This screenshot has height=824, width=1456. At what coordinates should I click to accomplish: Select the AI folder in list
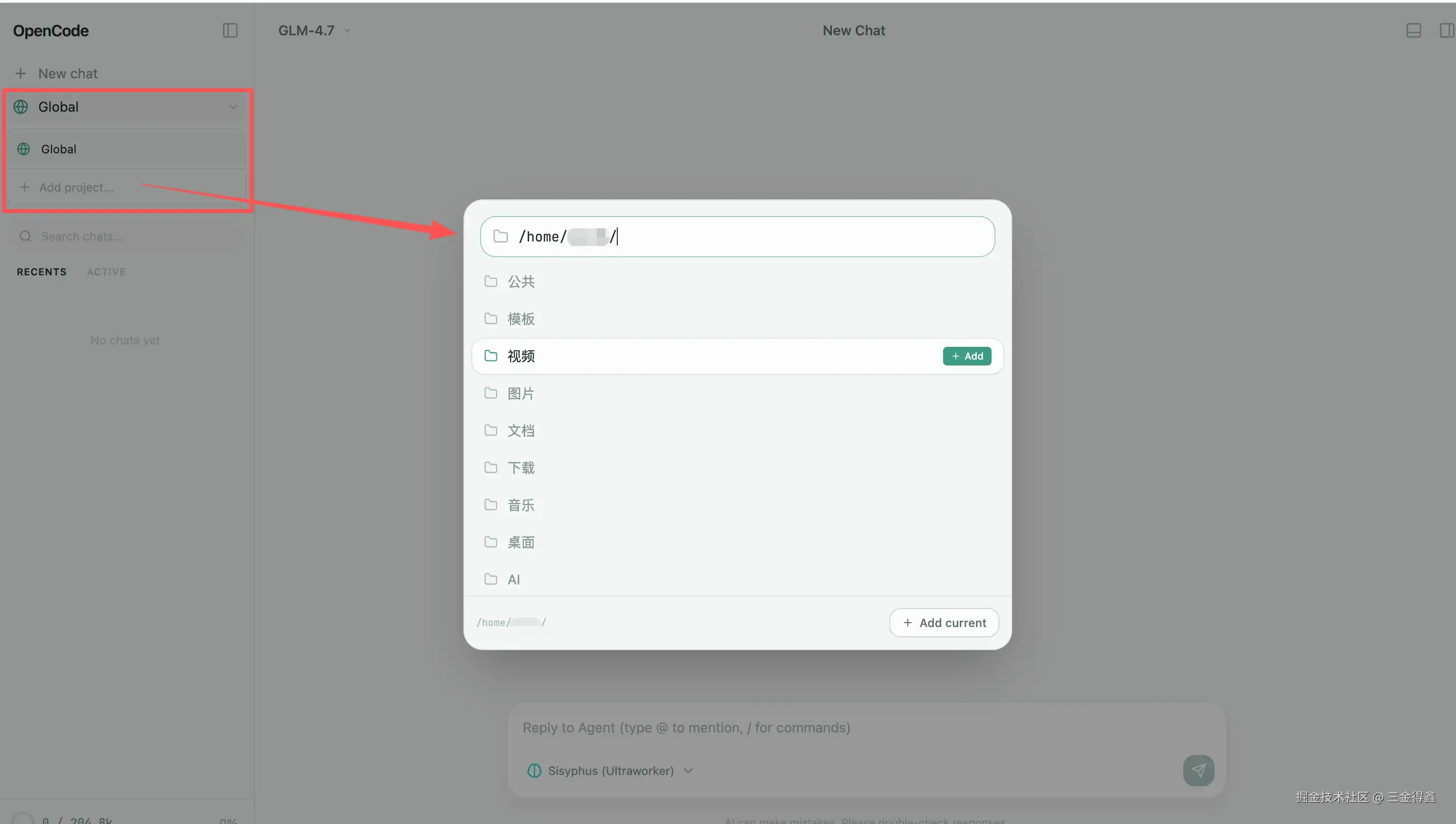tap(513, 580)
